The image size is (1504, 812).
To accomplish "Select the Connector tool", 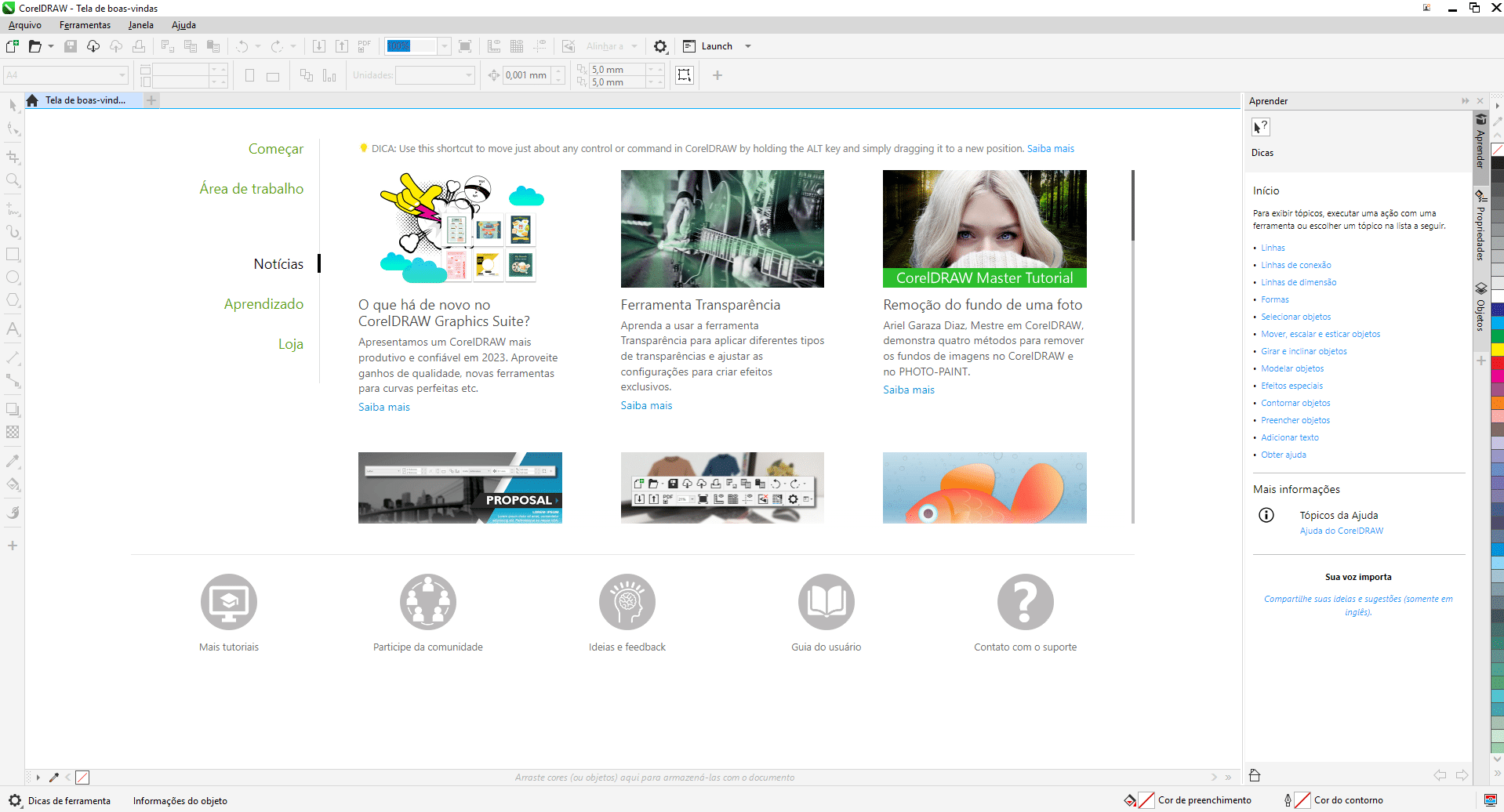I will (x=13, y=381).
